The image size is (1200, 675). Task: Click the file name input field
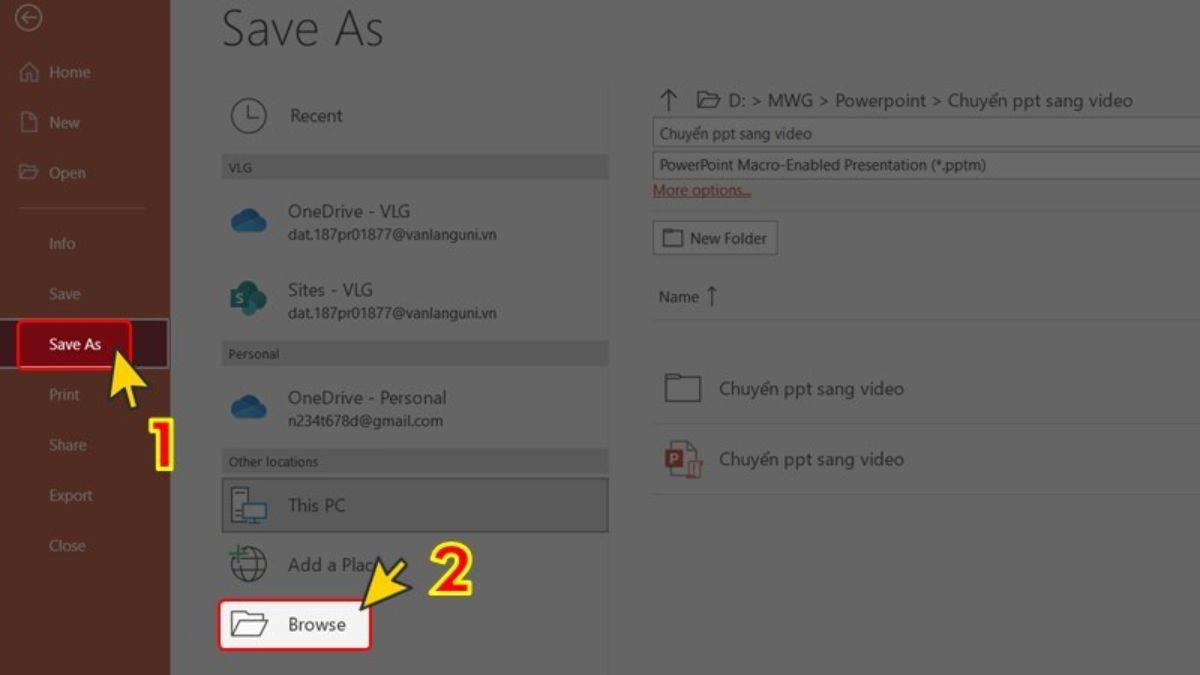[x=925, y=134]
